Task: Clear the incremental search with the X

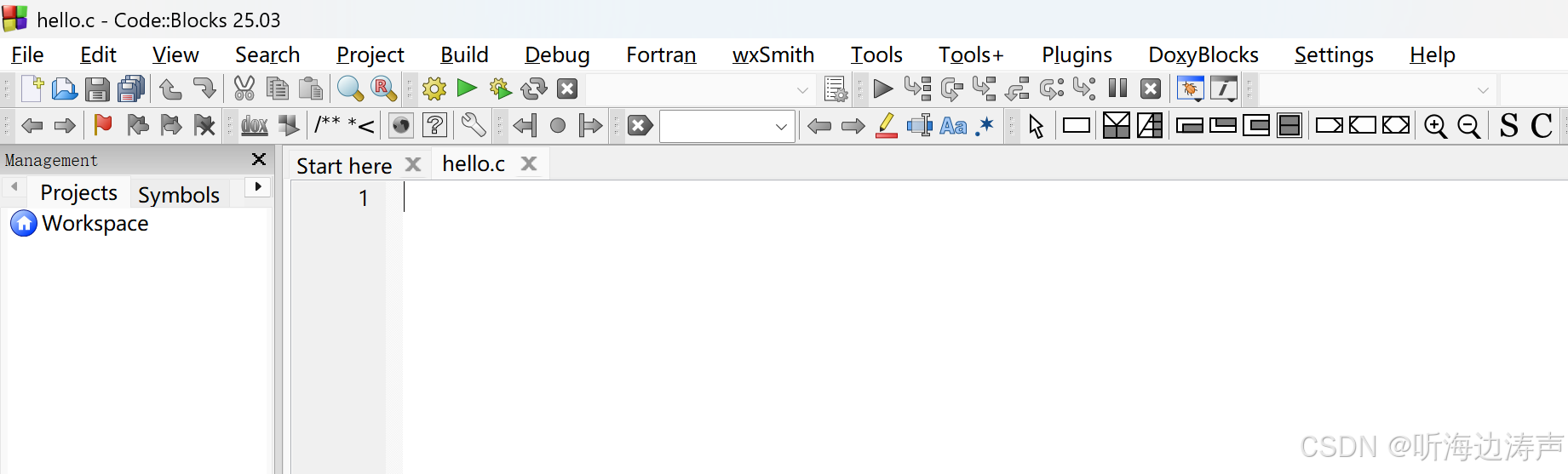Action: 640,126
